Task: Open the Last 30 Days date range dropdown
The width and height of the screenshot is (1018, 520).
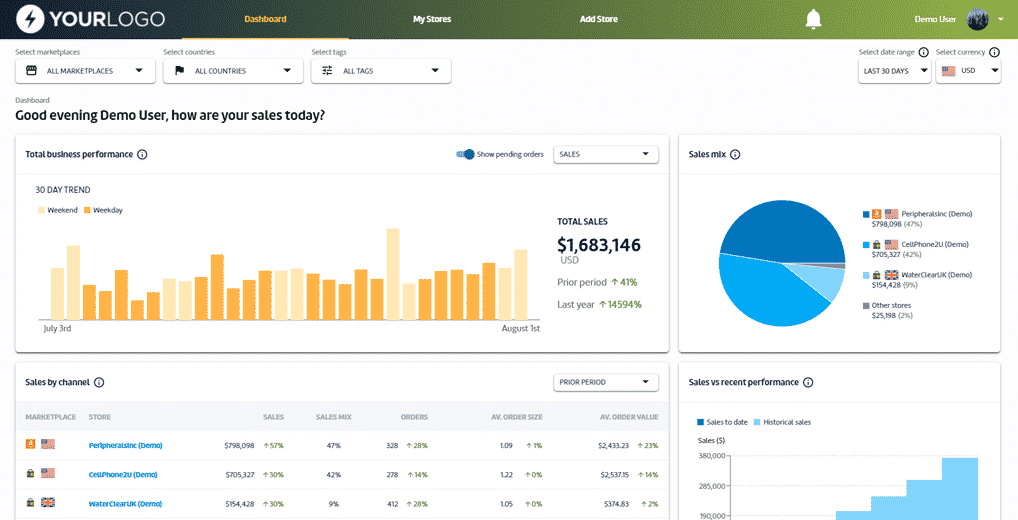Action: [x=895, y=71]
